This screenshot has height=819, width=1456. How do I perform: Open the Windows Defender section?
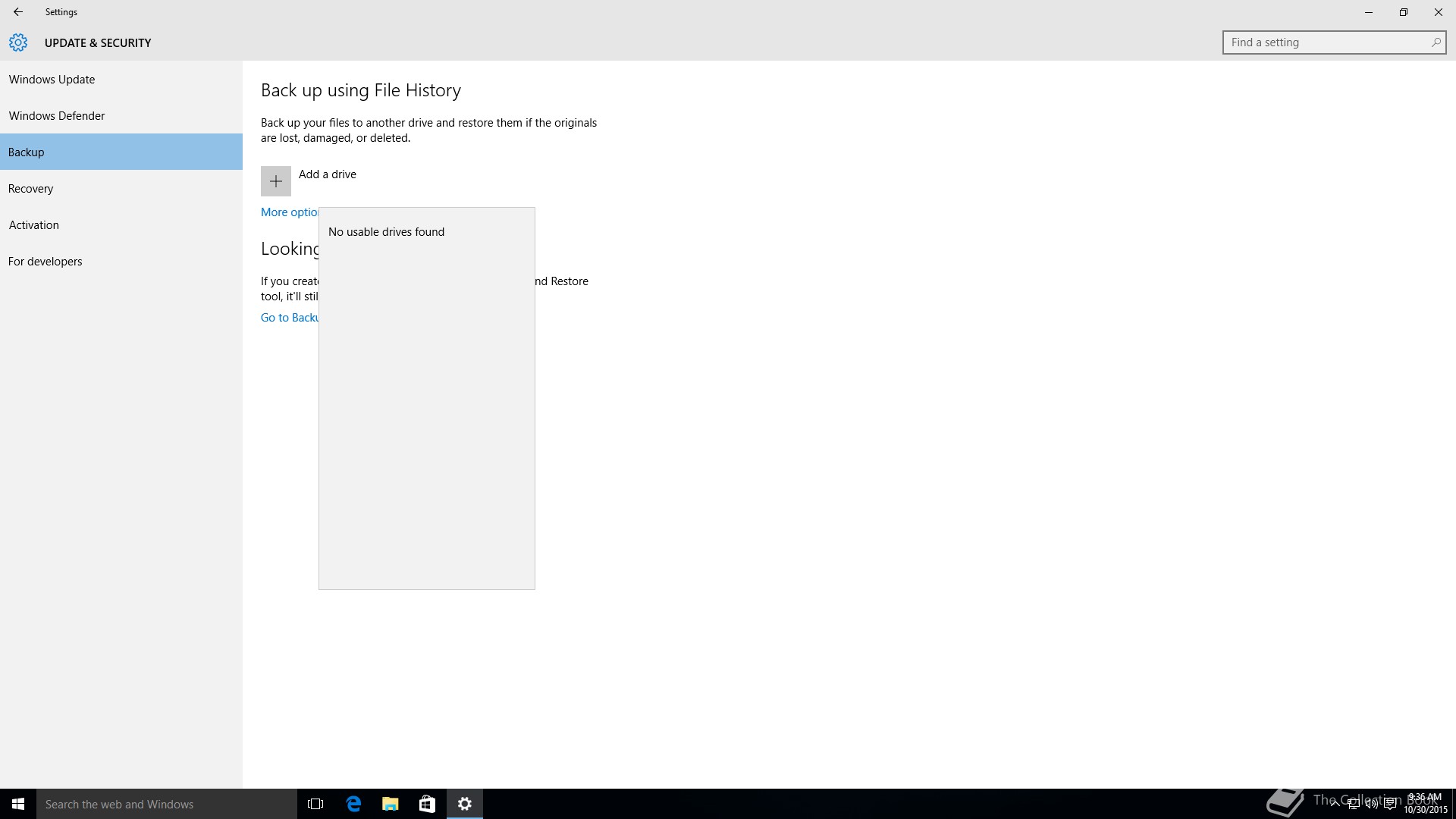click(121, 115)
